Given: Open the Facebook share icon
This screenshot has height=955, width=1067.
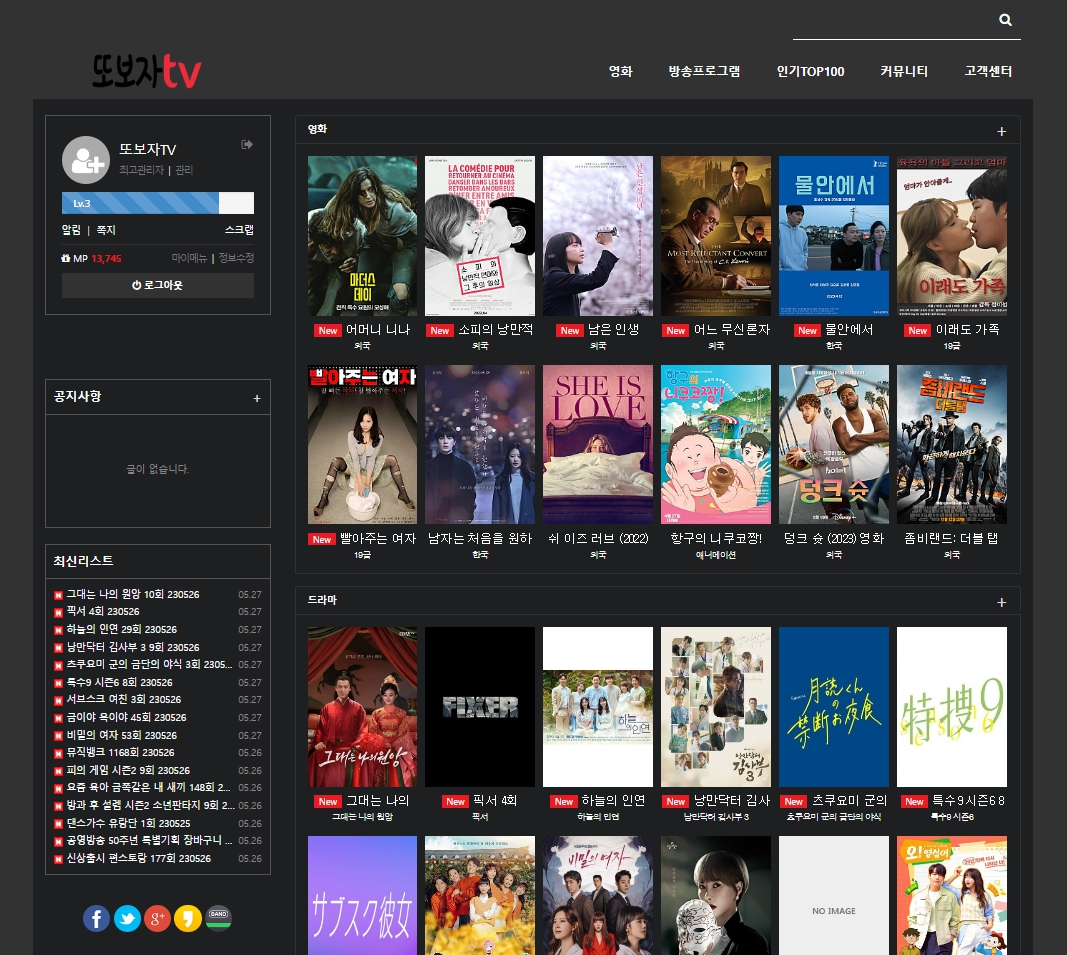Looking at the screenshot, I should pos(97,918).
